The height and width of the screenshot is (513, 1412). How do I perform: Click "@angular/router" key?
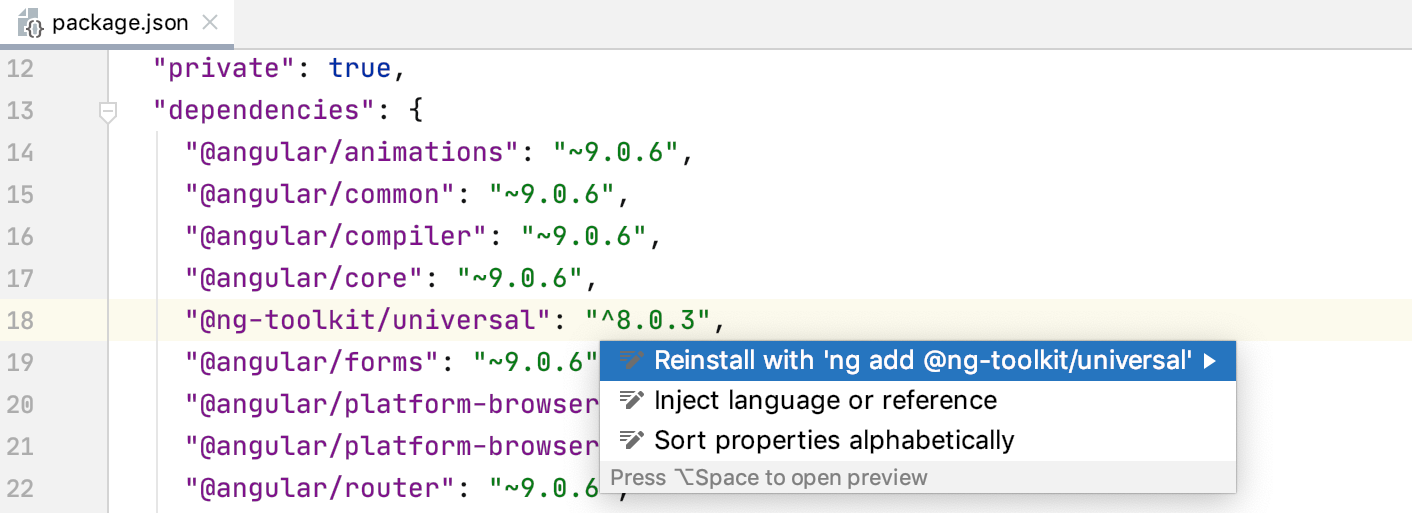click(321, 488)
